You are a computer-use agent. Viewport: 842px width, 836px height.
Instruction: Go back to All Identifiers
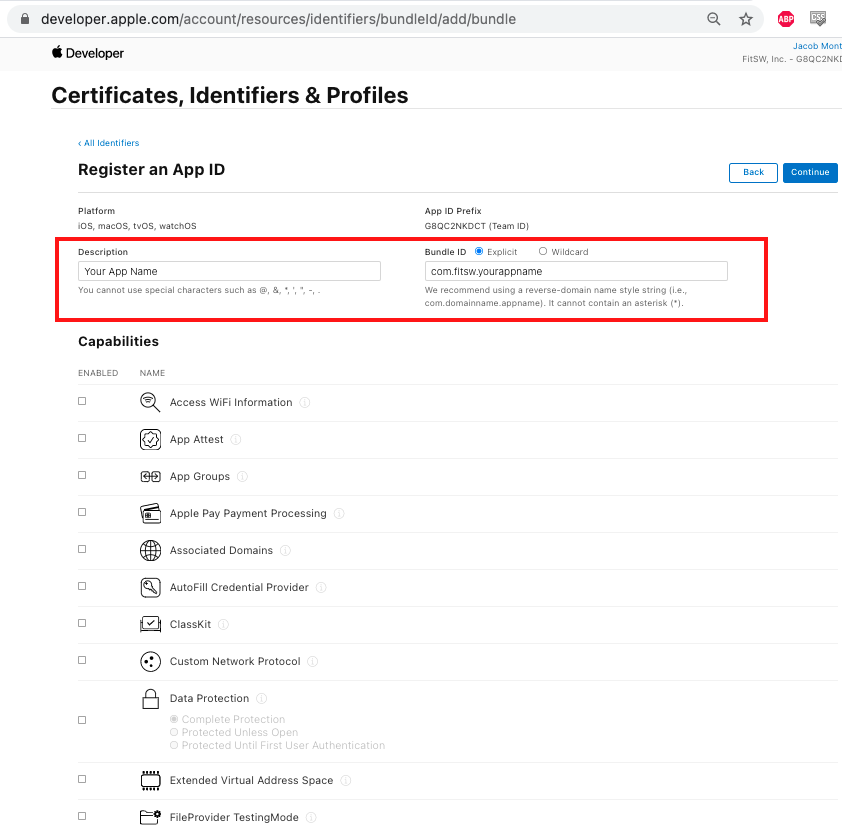(108, 143)
